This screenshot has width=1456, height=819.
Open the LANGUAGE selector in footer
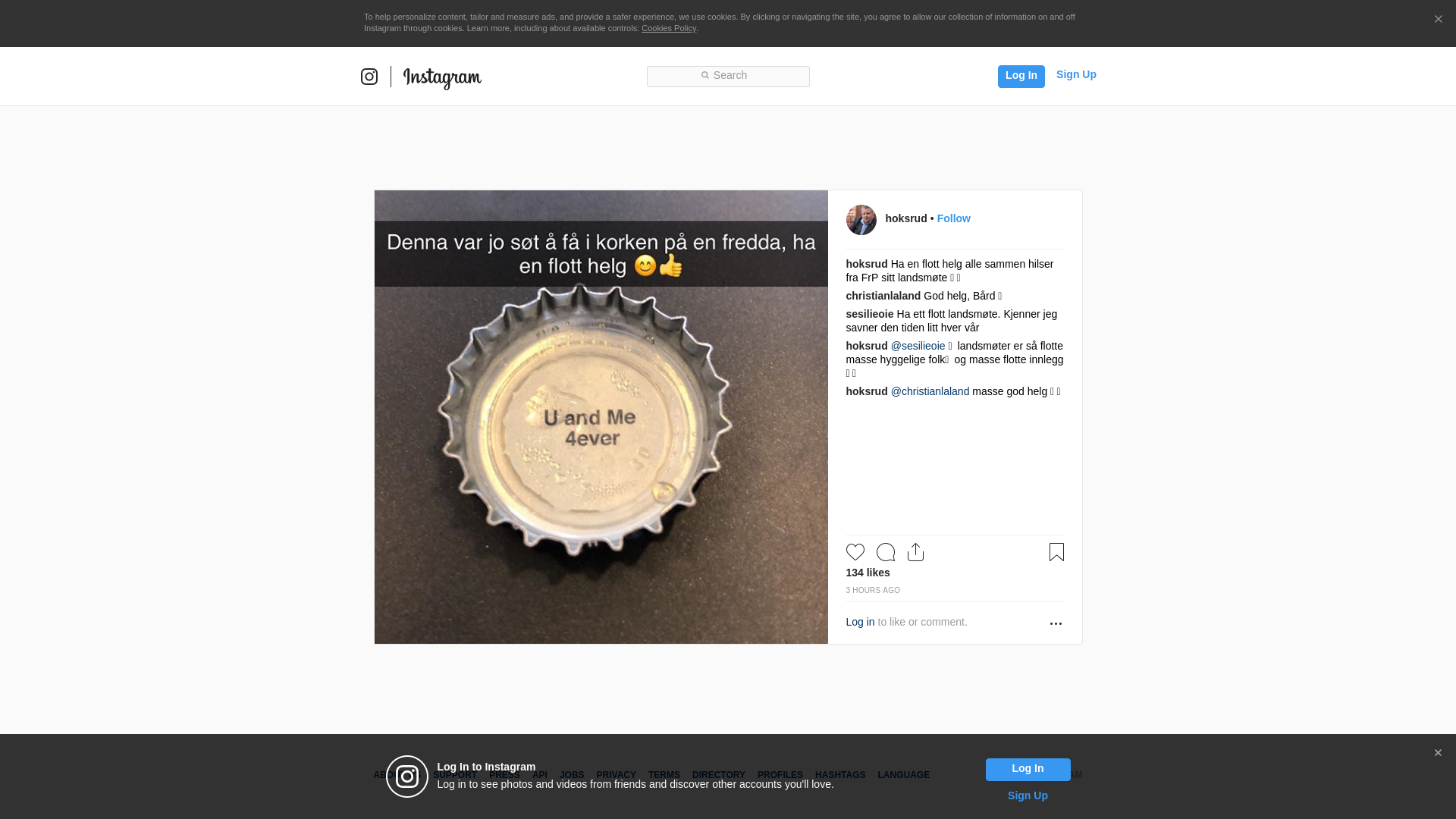pyautogui.click(x=903, y=775)
